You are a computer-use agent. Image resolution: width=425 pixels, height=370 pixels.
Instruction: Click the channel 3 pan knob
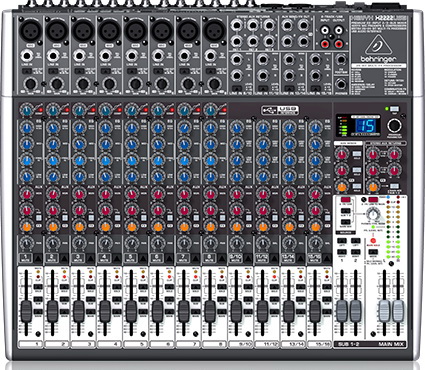point(79,243)
